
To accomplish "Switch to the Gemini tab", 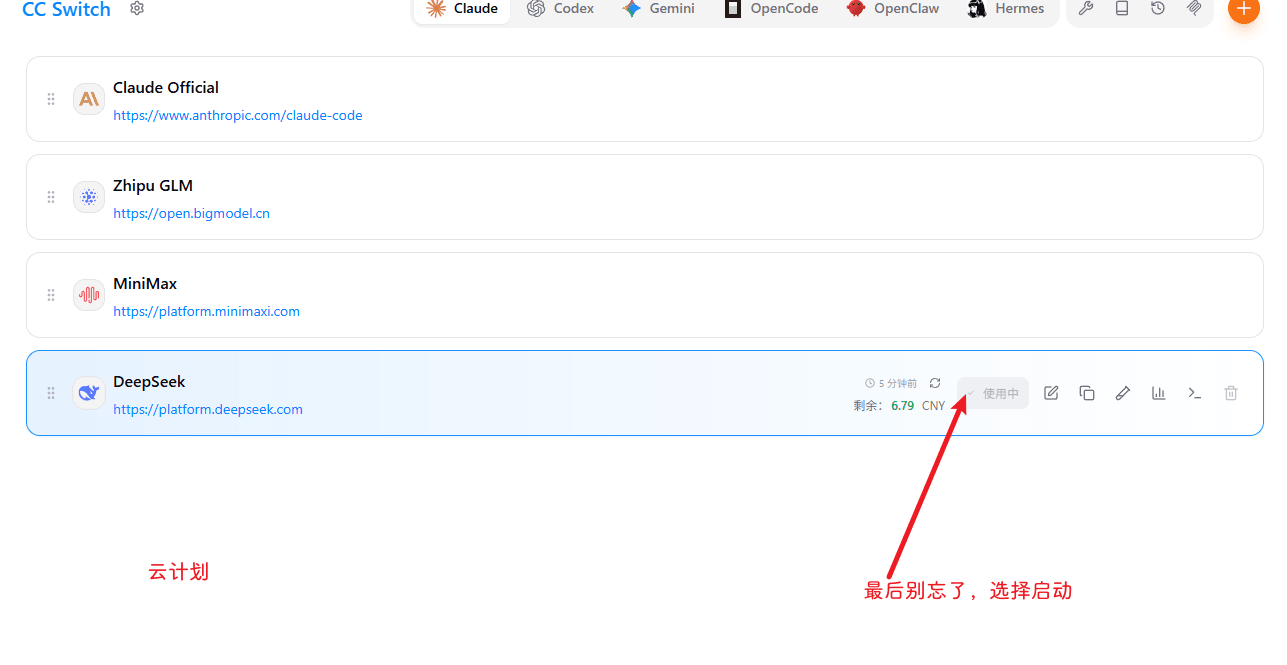I will click(658, 9).
